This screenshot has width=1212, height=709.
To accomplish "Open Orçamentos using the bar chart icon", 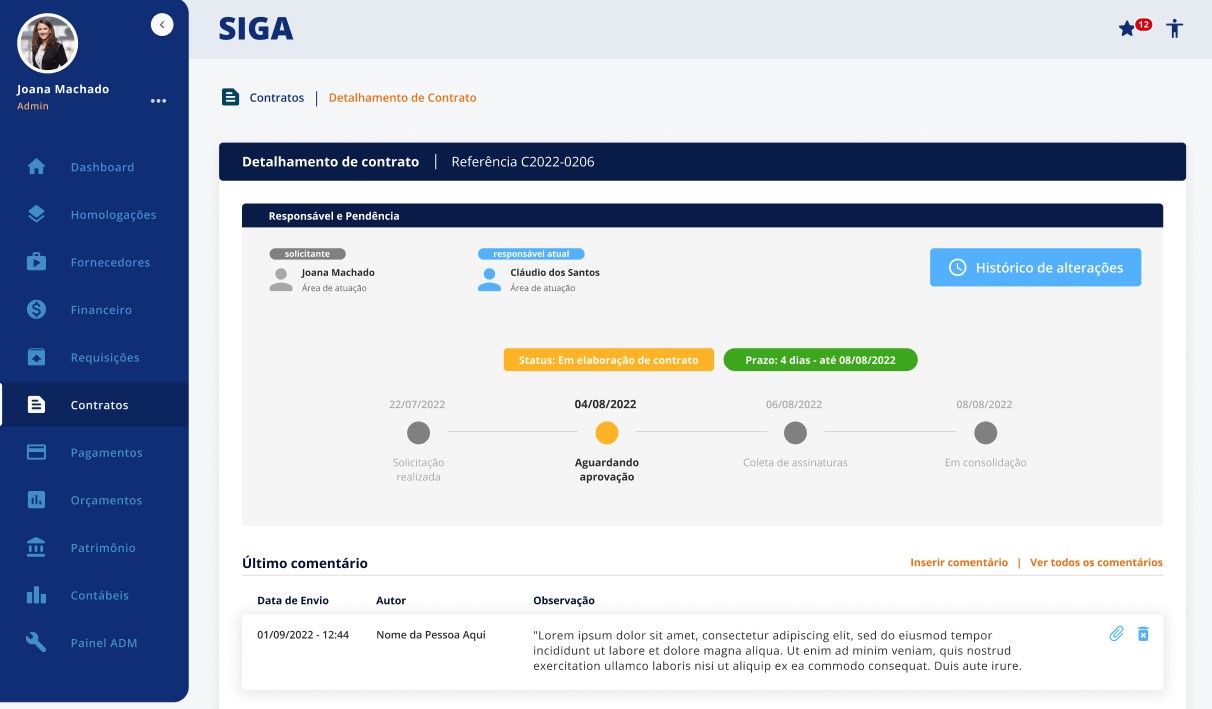I will tap(37, 500).
